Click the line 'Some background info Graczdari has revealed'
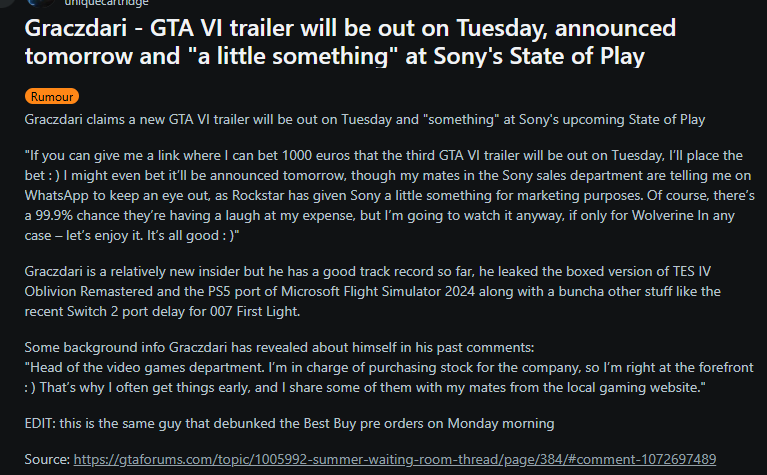 (x=279, y=348)
